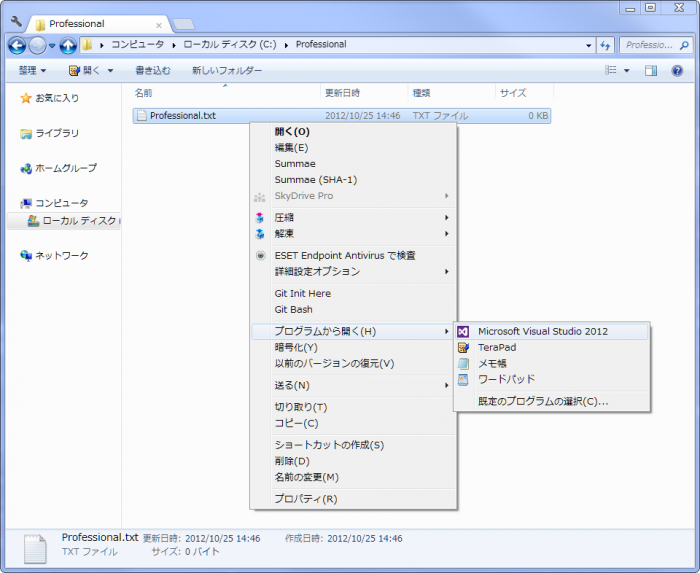Toggle the preview pane icon
700x573 pixels.
point(651,71)
